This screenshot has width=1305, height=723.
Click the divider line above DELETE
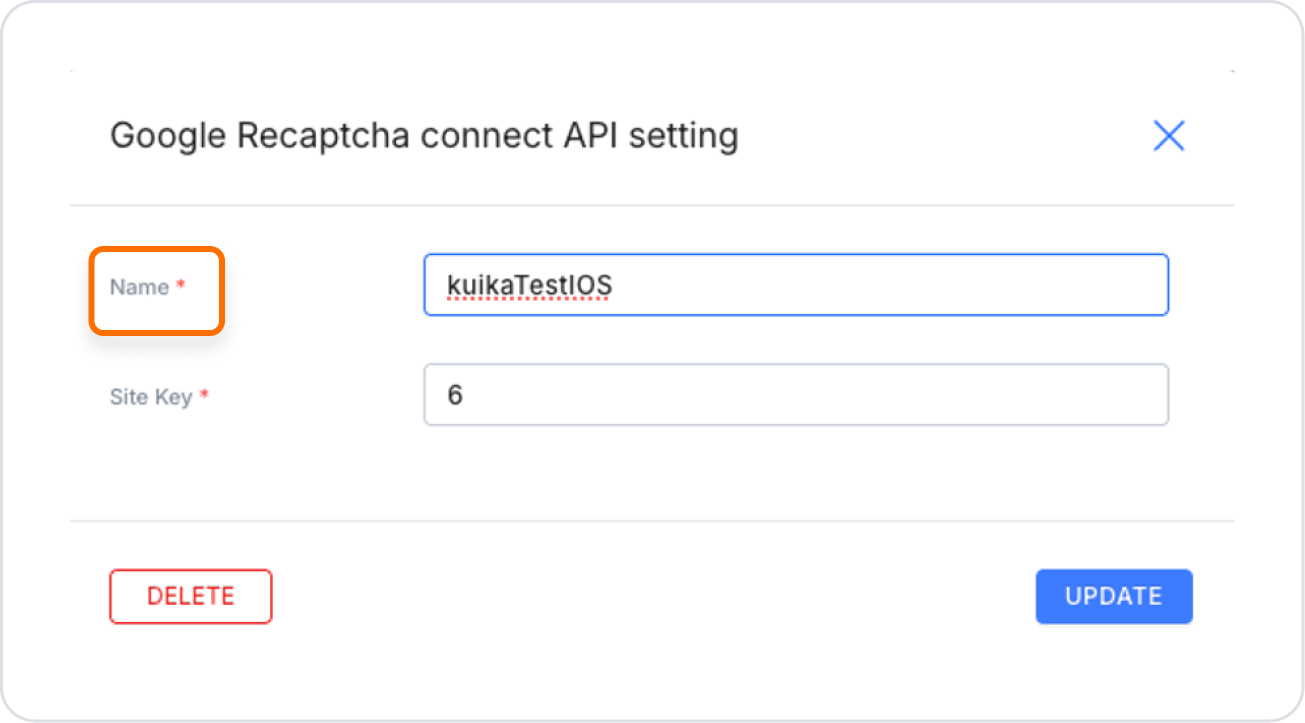[x=650, y=520]
